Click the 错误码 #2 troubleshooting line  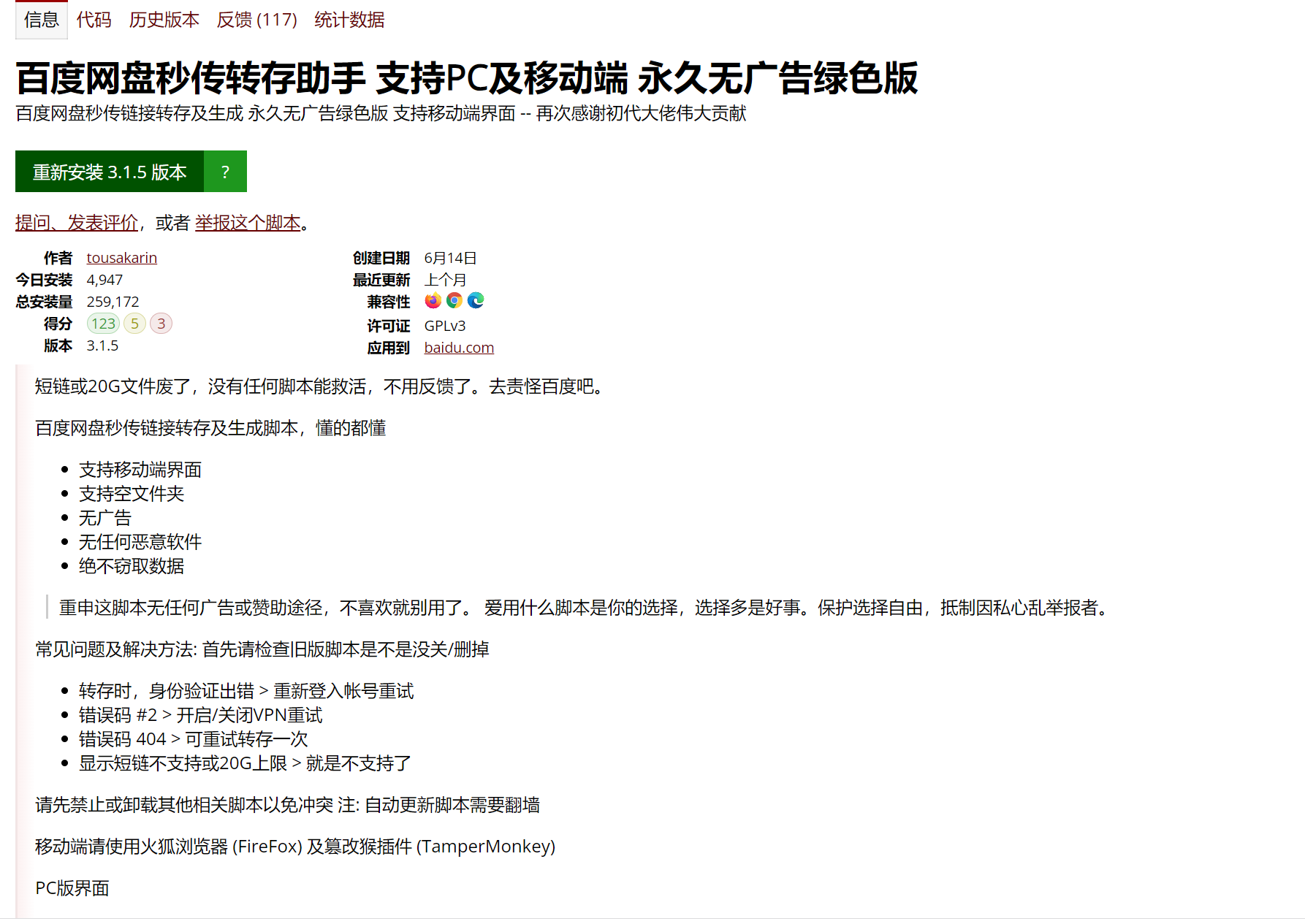pos(201,715)
